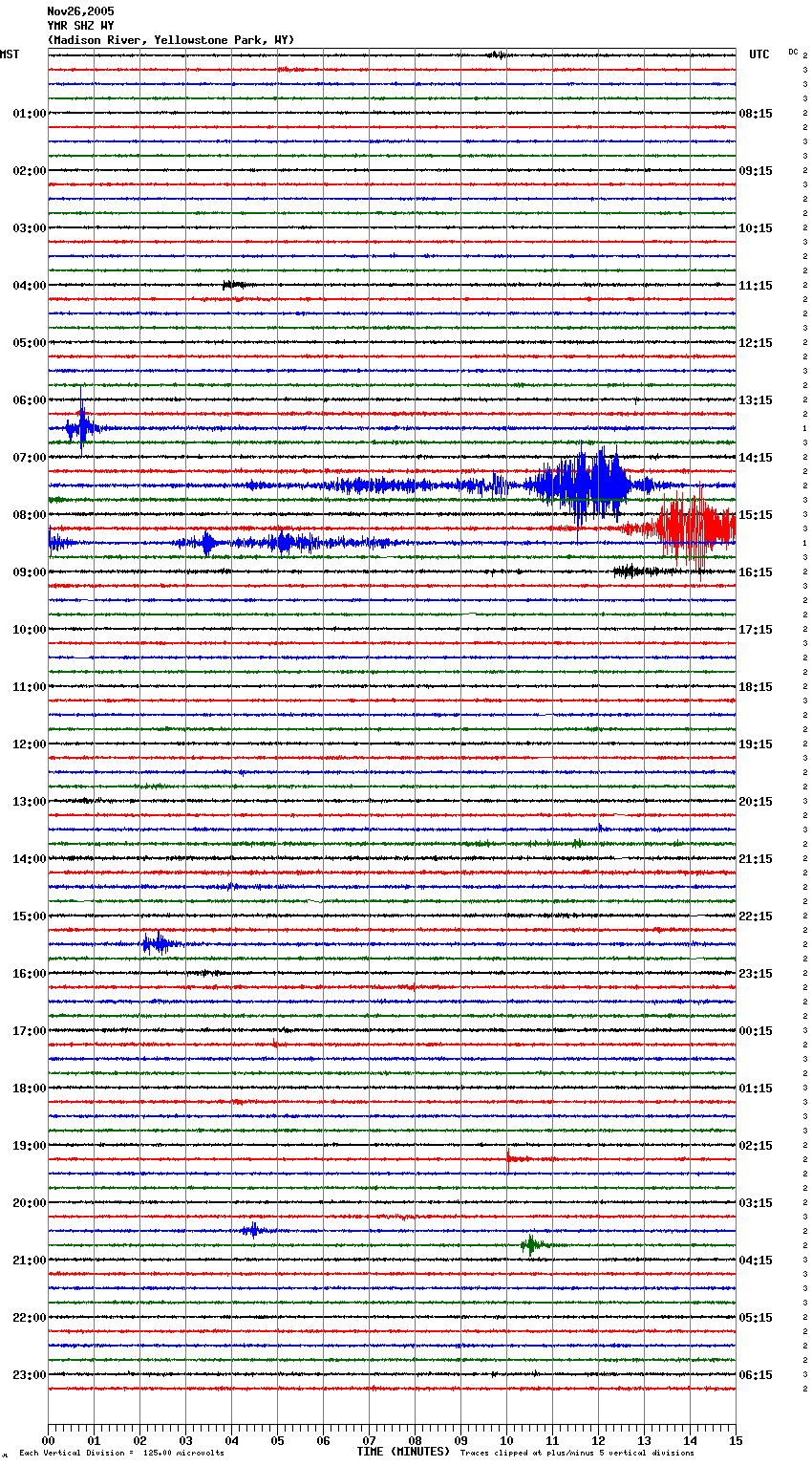812x1466 pixels.
Task: Select the 15:00 MST row label
Action: tap(29, 916)
